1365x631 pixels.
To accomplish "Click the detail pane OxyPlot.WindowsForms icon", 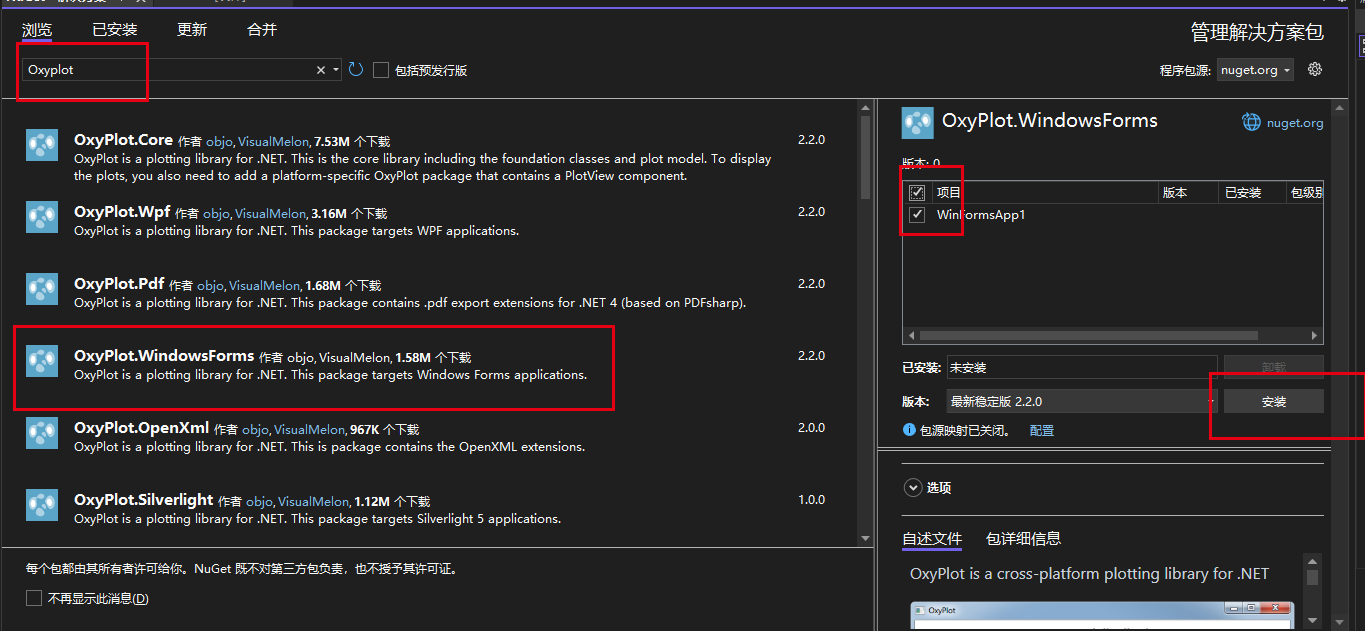I will point(917,123).
